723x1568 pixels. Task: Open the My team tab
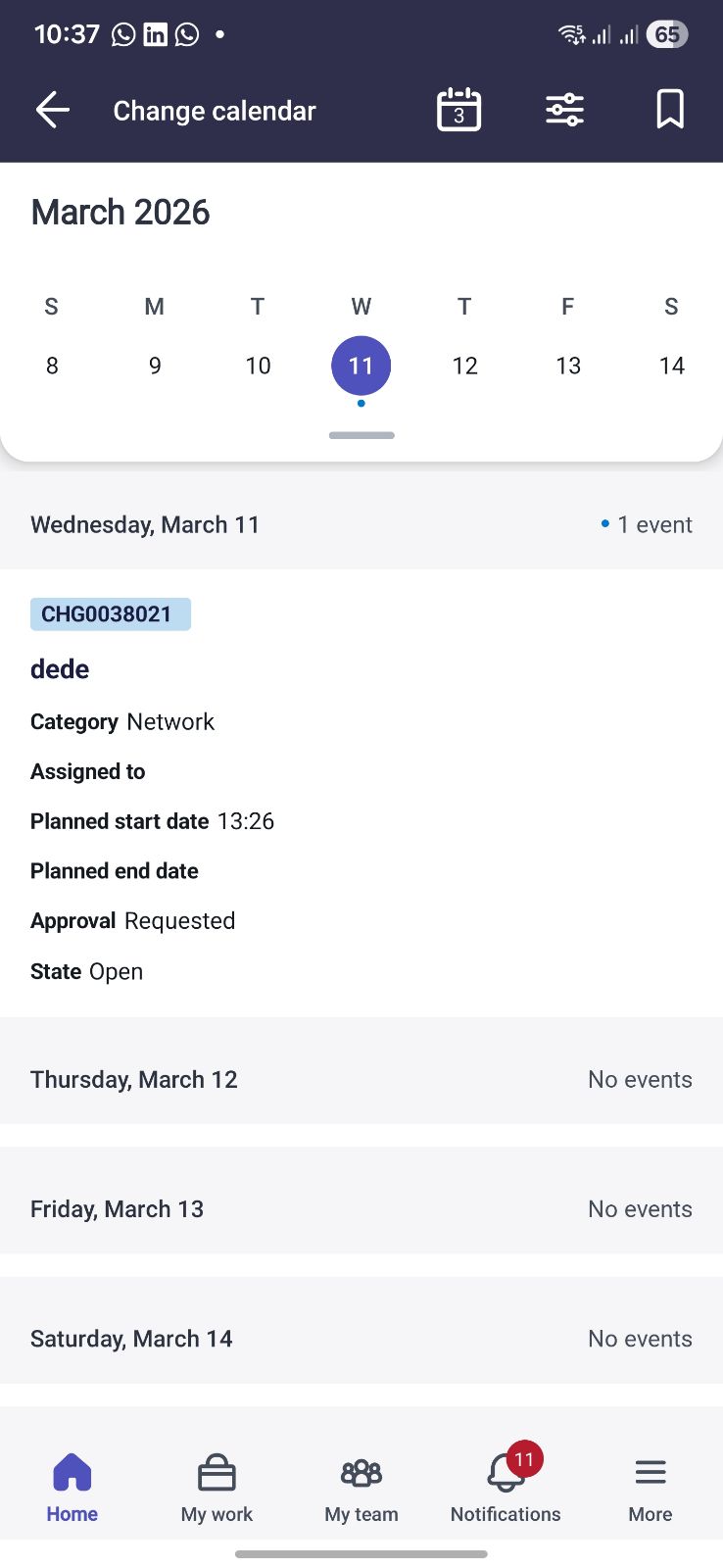click(361, 1487)
